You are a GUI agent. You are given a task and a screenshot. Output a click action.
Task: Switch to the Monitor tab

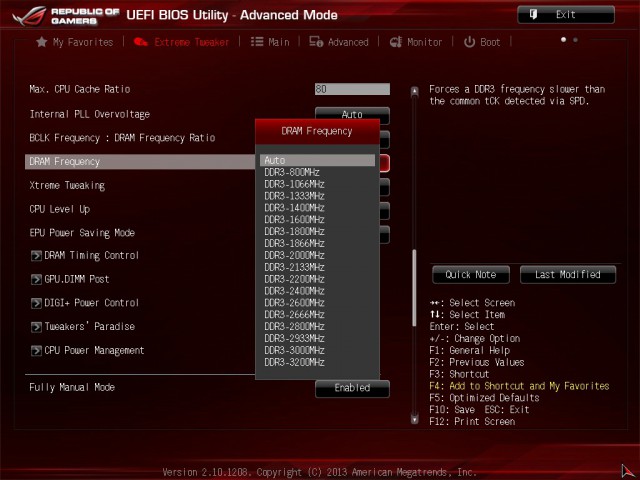(x=416, y=42)
